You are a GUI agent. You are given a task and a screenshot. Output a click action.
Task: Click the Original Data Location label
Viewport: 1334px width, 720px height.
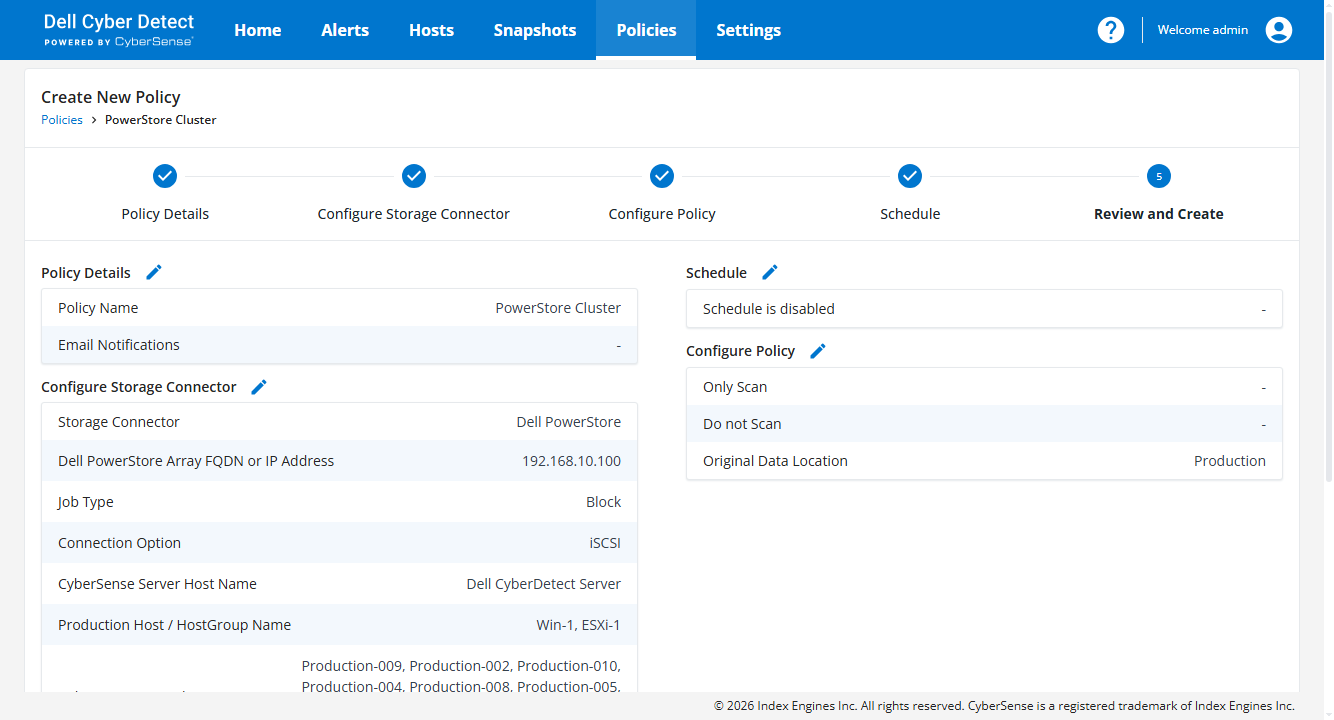(x=775, y=461)
